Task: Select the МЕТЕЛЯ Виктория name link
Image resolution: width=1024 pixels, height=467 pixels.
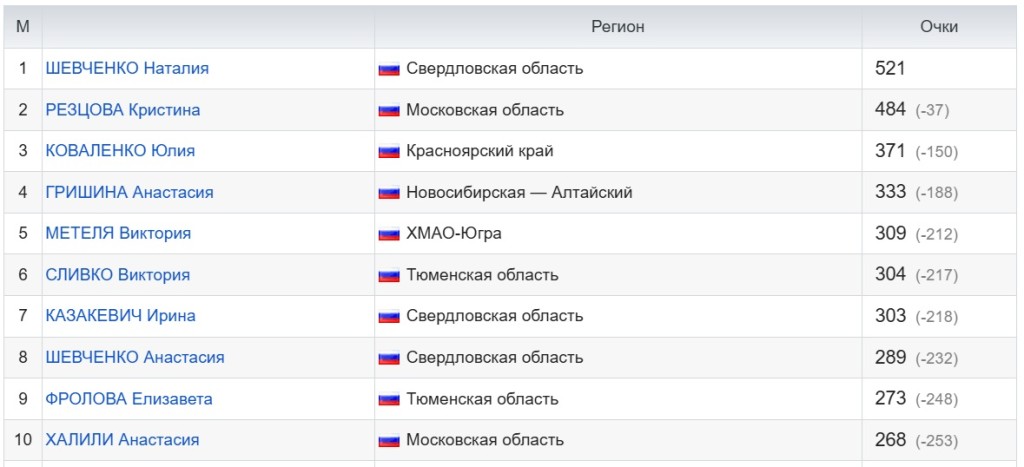Action: tap(118, 233)
